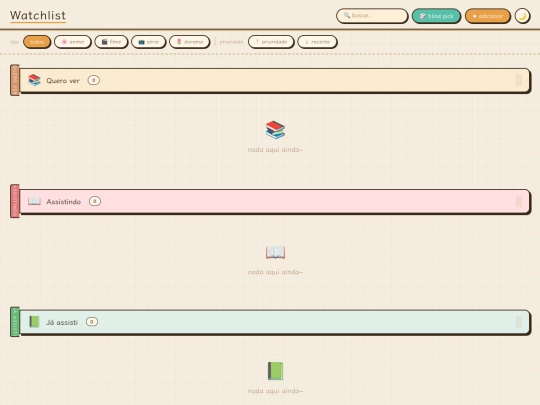The image size is (540, 405).
Task: Click the Watchlist title
Action: pos(38,15)
